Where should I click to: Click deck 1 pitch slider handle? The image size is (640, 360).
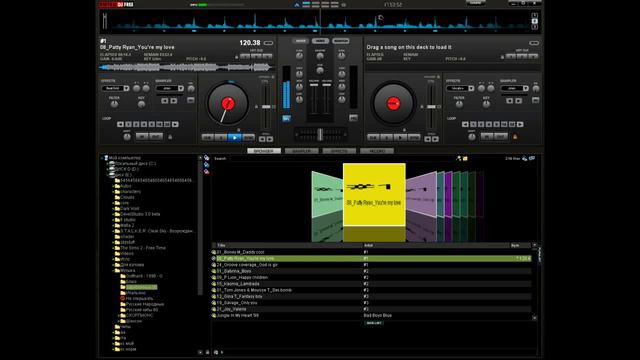click(266, 107)
